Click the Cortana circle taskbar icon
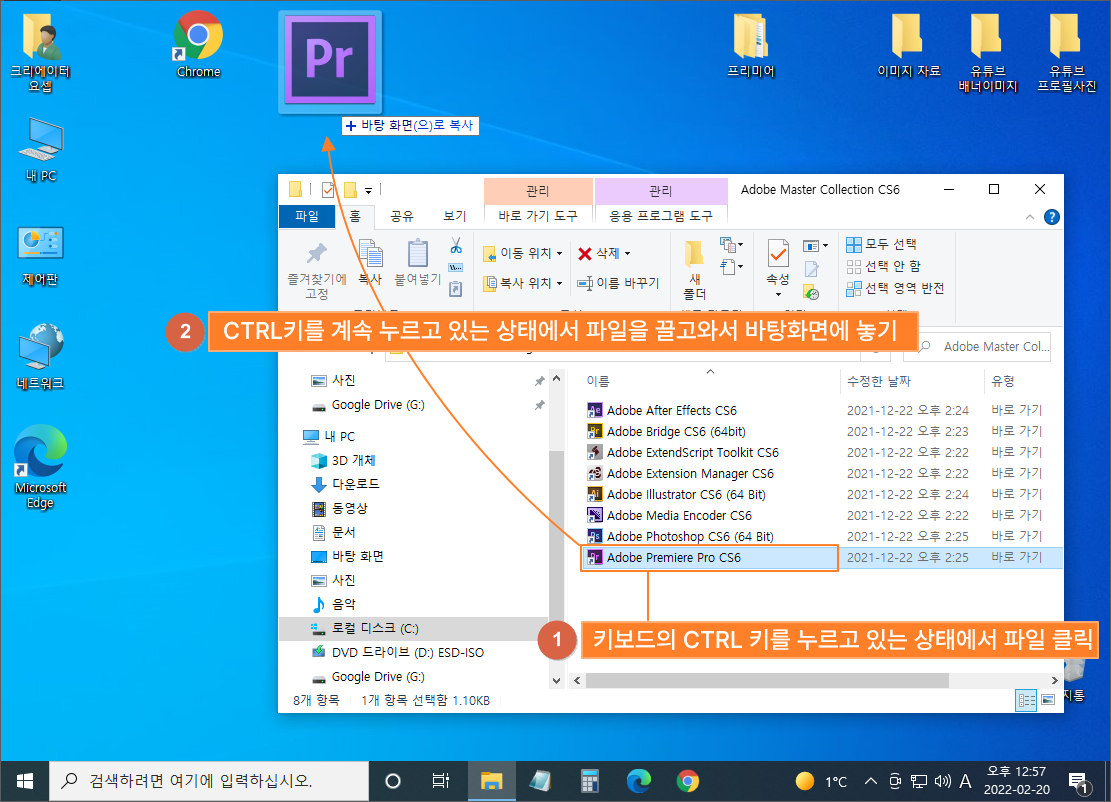The width and height of the screenshot is (1111, 802). [393, 781]
